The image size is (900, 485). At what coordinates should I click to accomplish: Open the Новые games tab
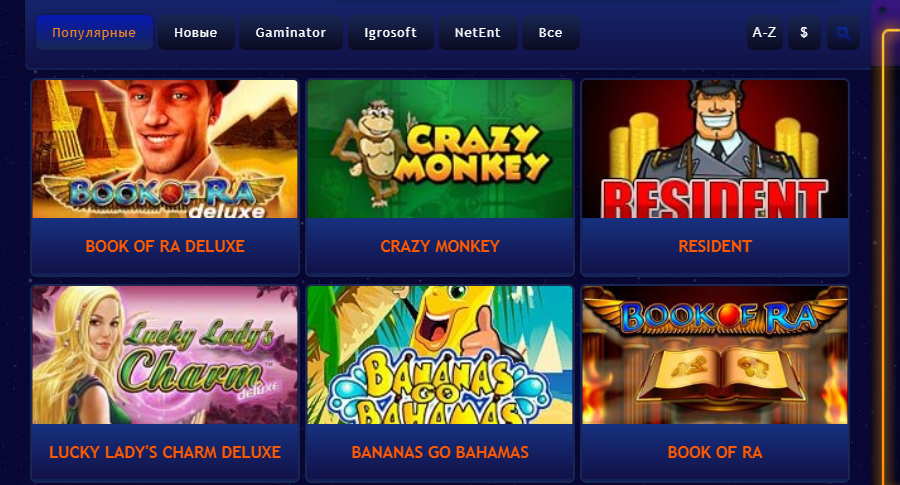coord(196,33)
